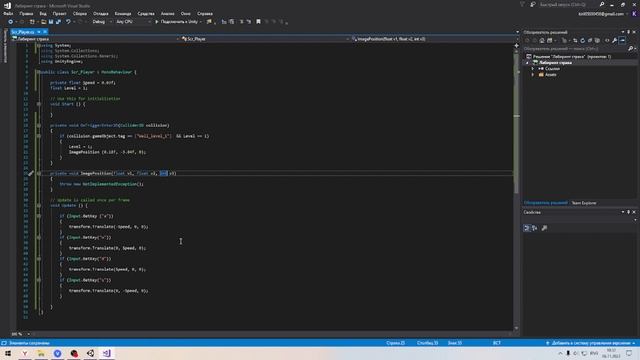
Task: Click the Solution Explorer properties wrench icon
Action: [614, 40]
